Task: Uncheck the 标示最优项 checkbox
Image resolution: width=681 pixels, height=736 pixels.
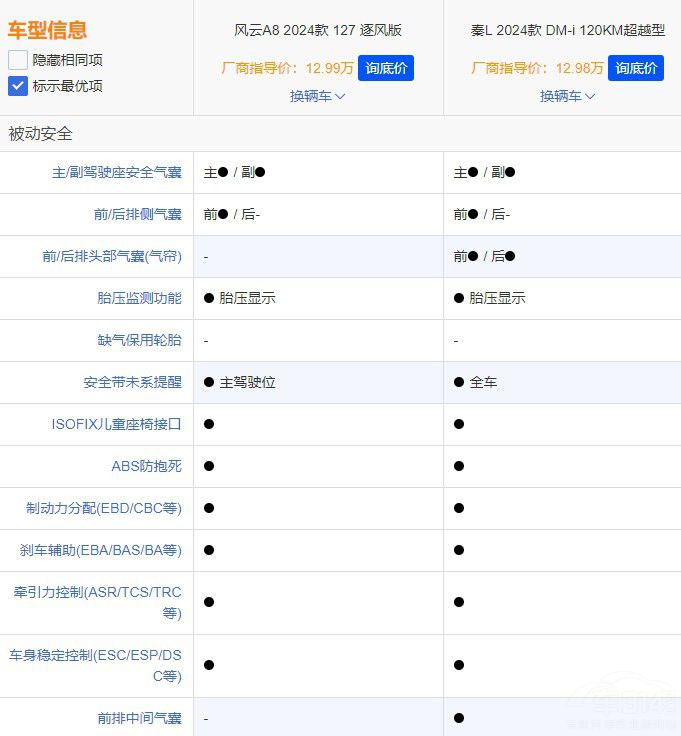Action: pyautogui.click(x=18, y=86)
